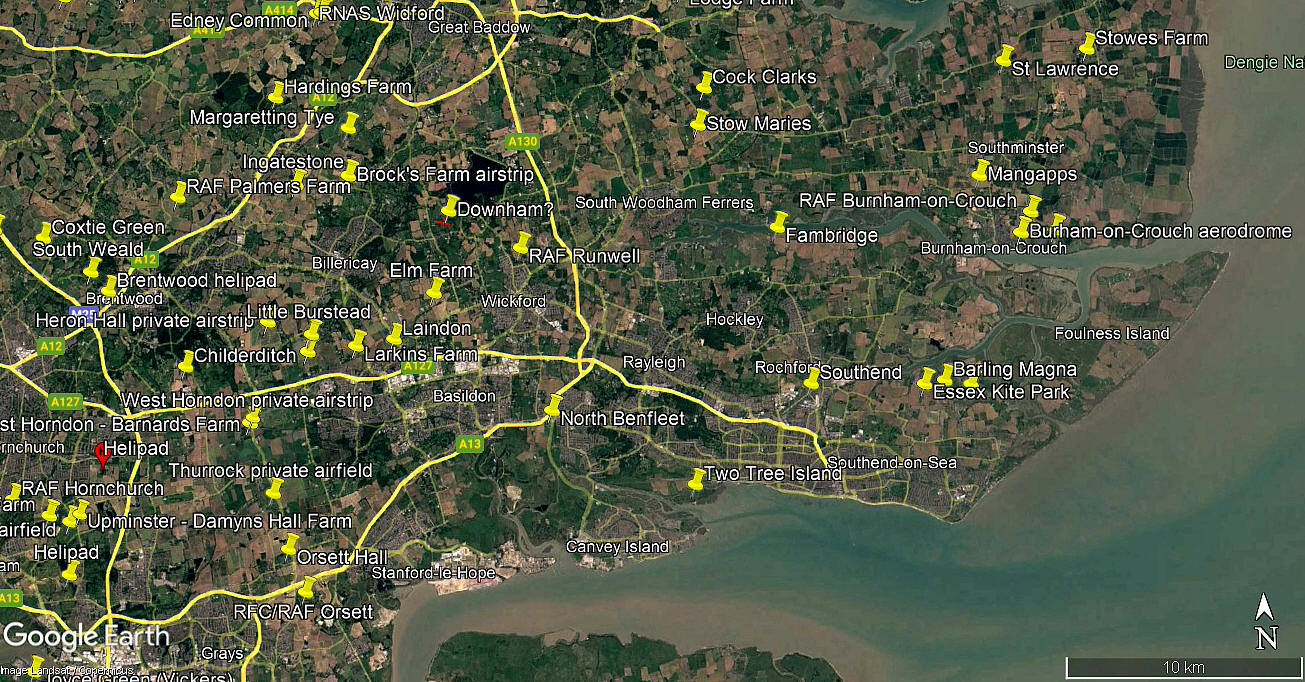Select the Stowes Farm pushpin
Screen dimensions: 1305x682
1088,43
